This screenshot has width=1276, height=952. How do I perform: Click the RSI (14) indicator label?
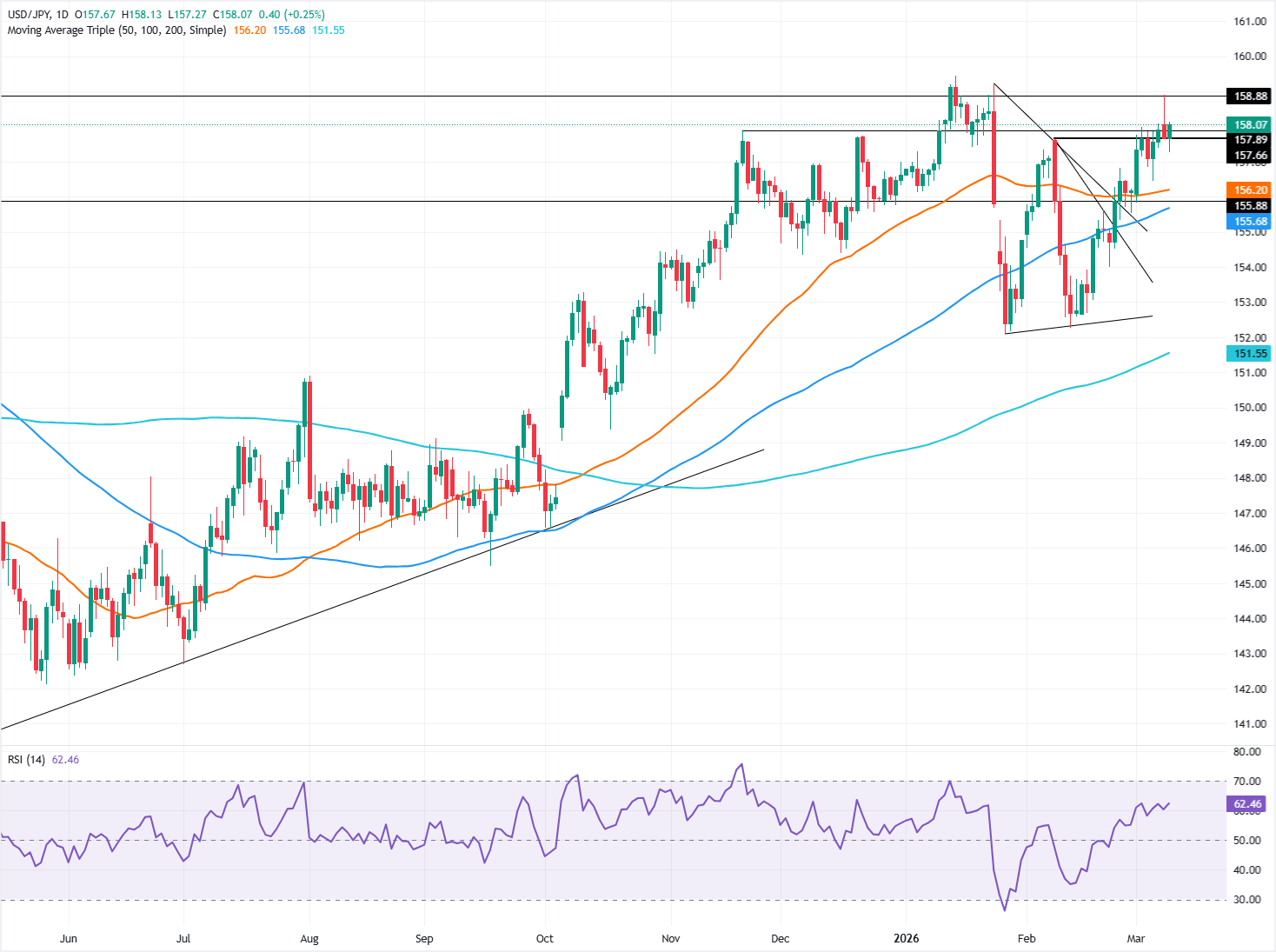click(x=27, y=759)
